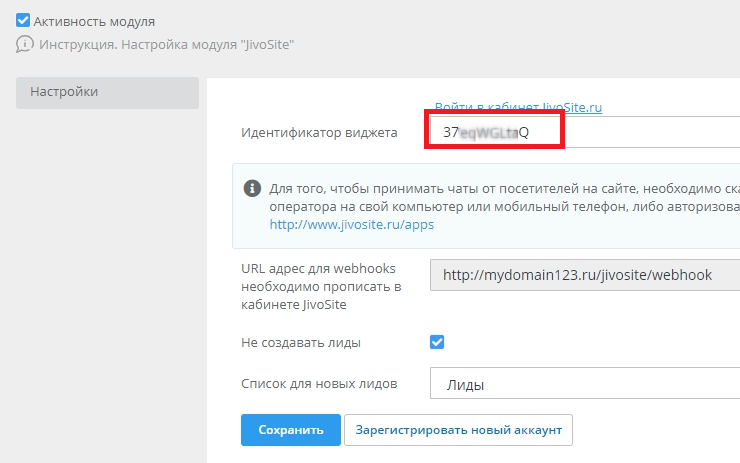Open the JivoSite module setup instruction link
The image size is (740, 463).
pos(166,44)
